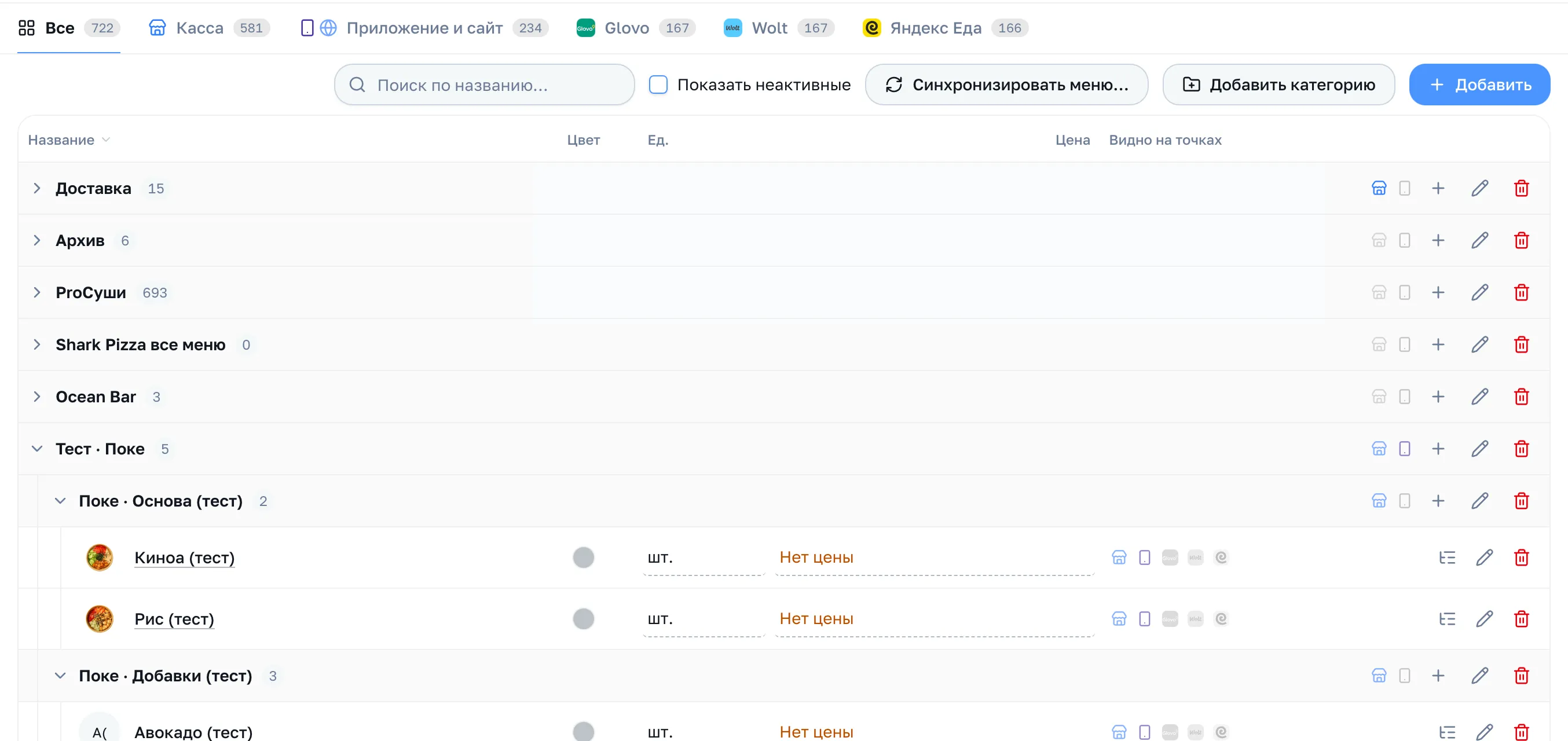
Task: Sort by Название column header
Action: tap(69, 140)
